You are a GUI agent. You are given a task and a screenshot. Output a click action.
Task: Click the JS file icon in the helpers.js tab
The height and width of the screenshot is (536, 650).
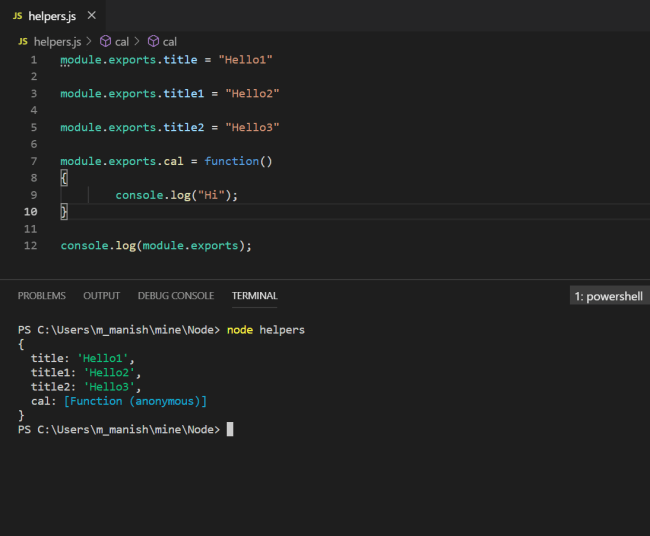pyautogui.click(x=17, y=16)
